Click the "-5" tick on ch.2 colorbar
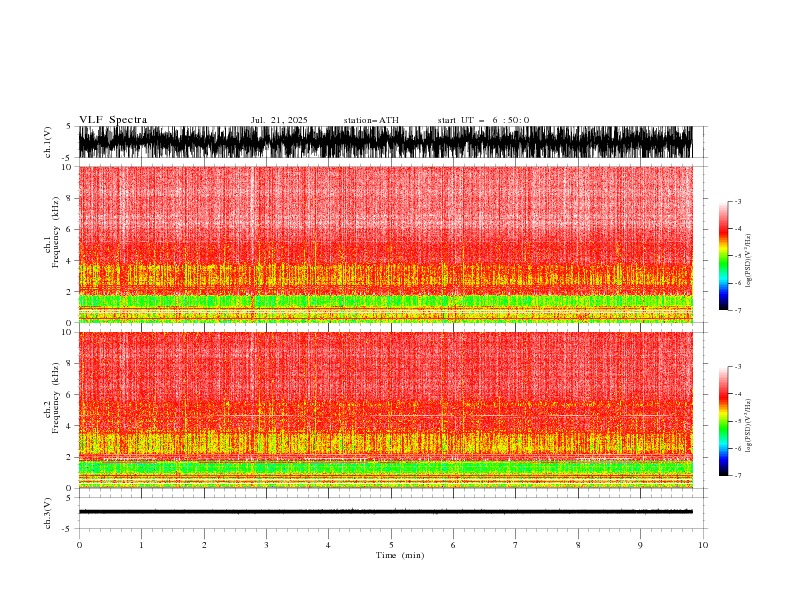Viewport: 792px width, 612px height. click(x=737, y=421)
